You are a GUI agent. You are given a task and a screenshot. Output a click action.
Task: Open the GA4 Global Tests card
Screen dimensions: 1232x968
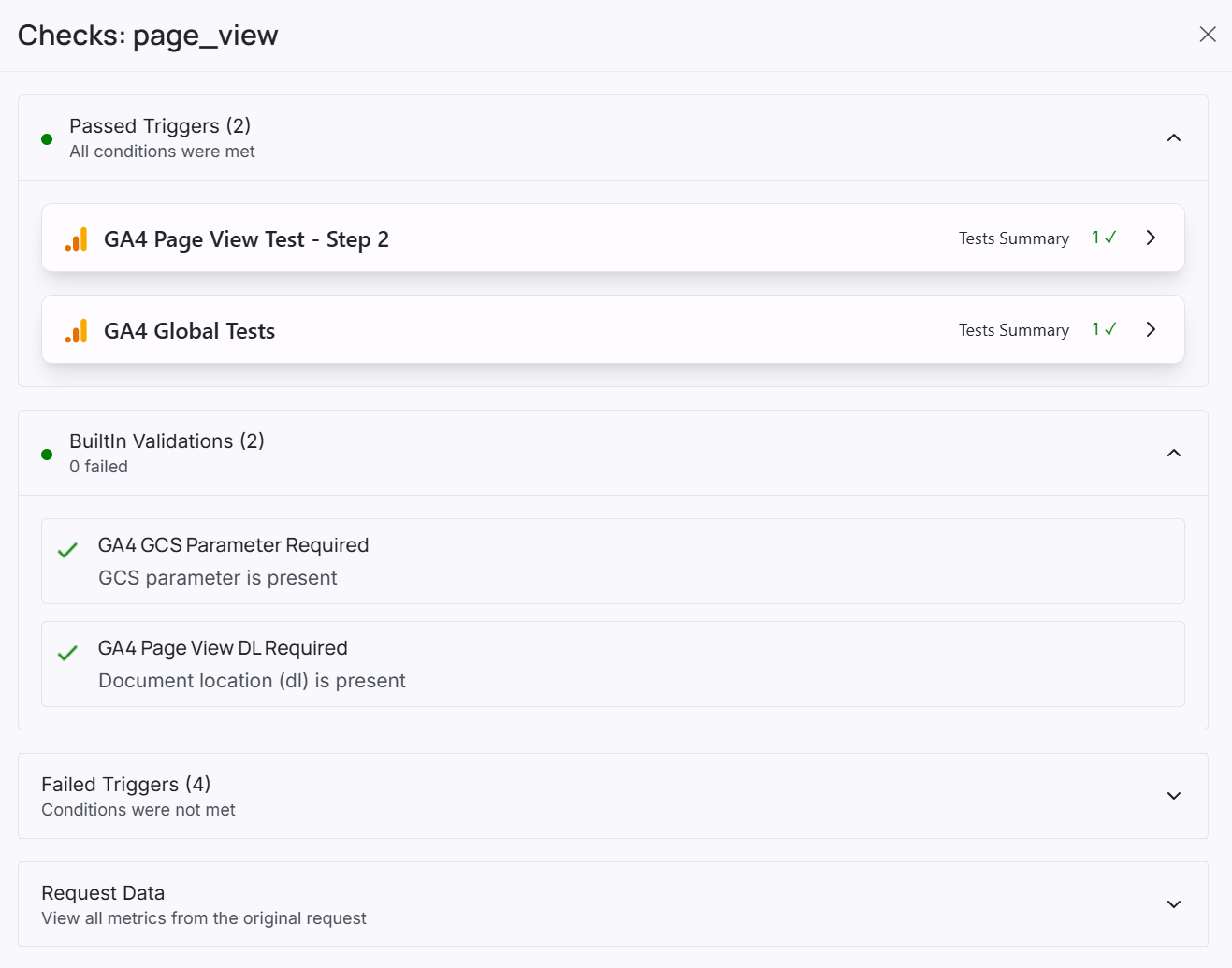click(x=613, y=329)
